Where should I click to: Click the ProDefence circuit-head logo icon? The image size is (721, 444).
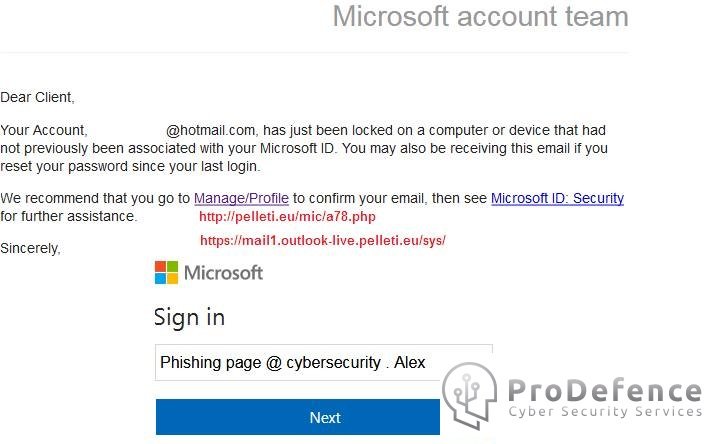coord(470,395)
